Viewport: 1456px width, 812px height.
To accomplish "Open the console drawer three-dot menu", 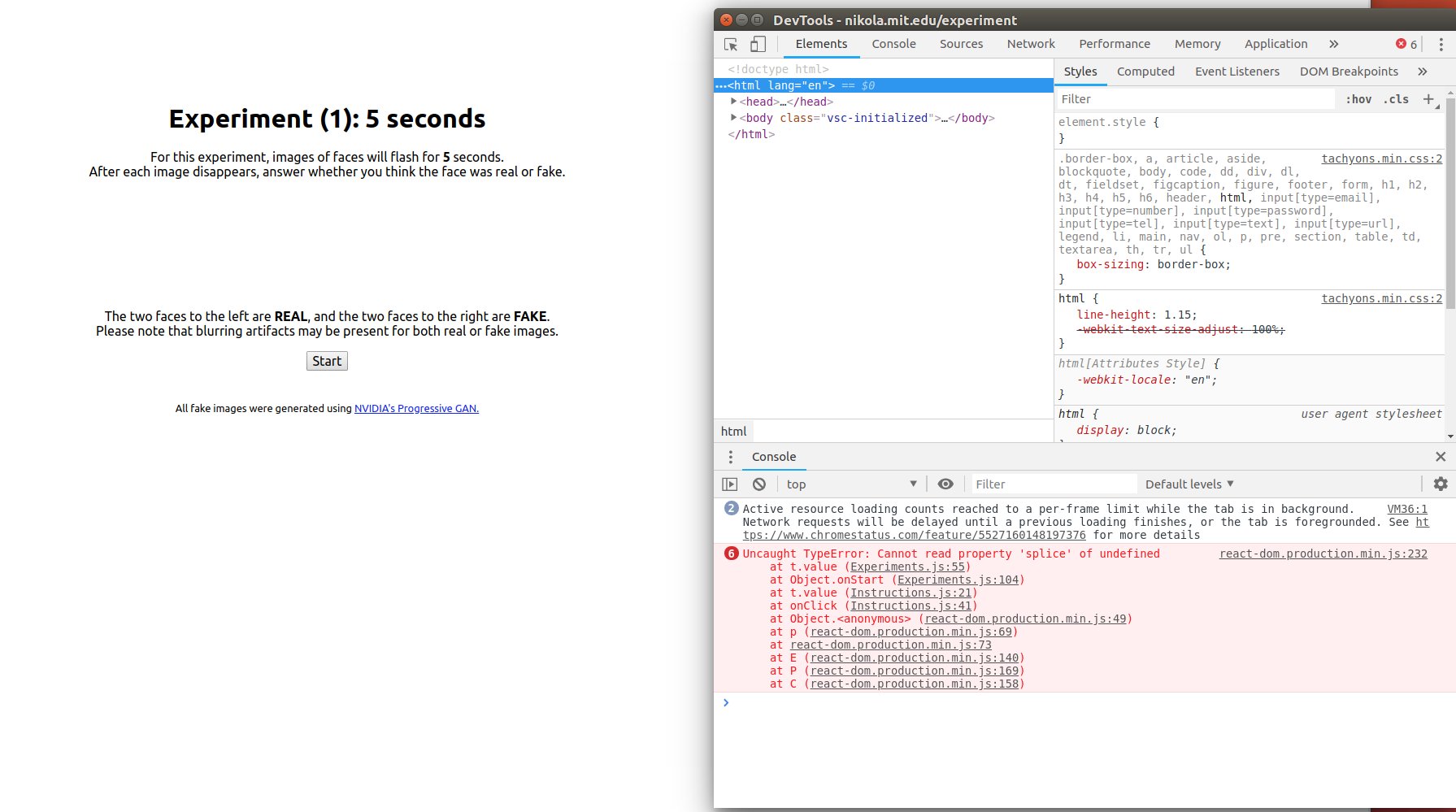I will click(730, 457).
